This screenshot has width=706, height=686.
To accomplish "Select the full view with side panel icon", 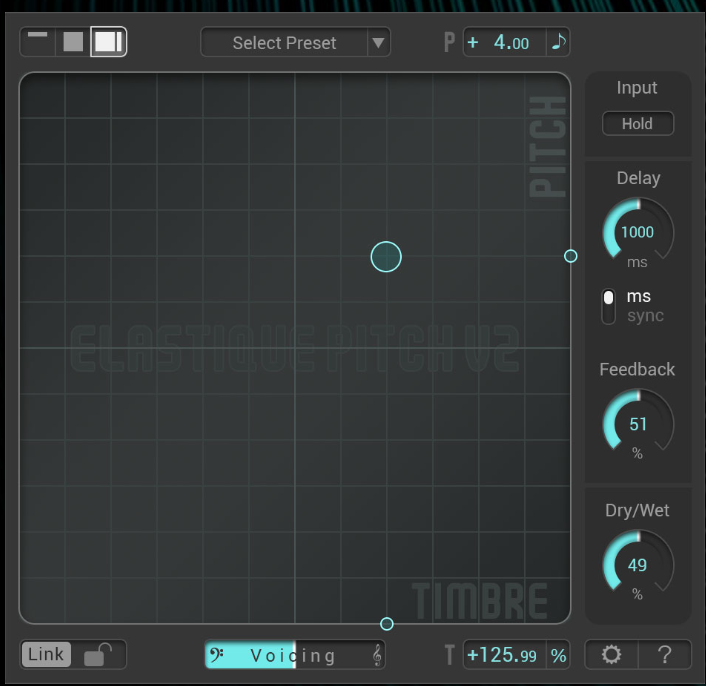I will [x=109, y=42].
